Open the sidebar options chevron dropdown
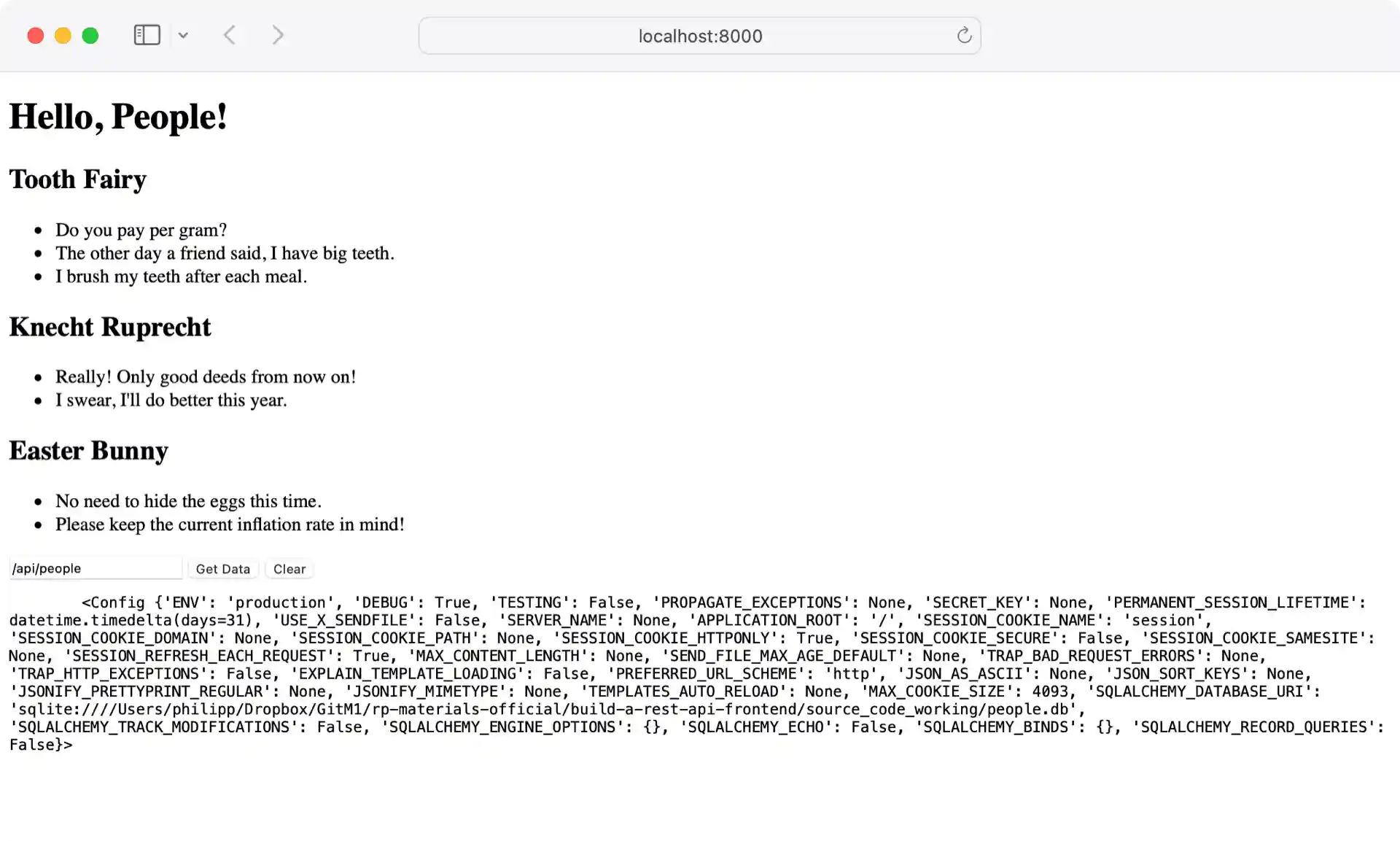 coord(183,34)
